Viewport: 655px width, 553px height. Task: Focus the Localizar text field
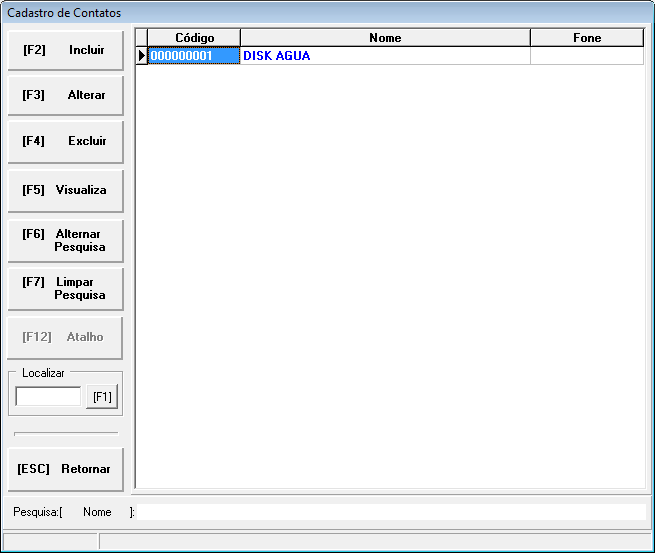(48, 397)
